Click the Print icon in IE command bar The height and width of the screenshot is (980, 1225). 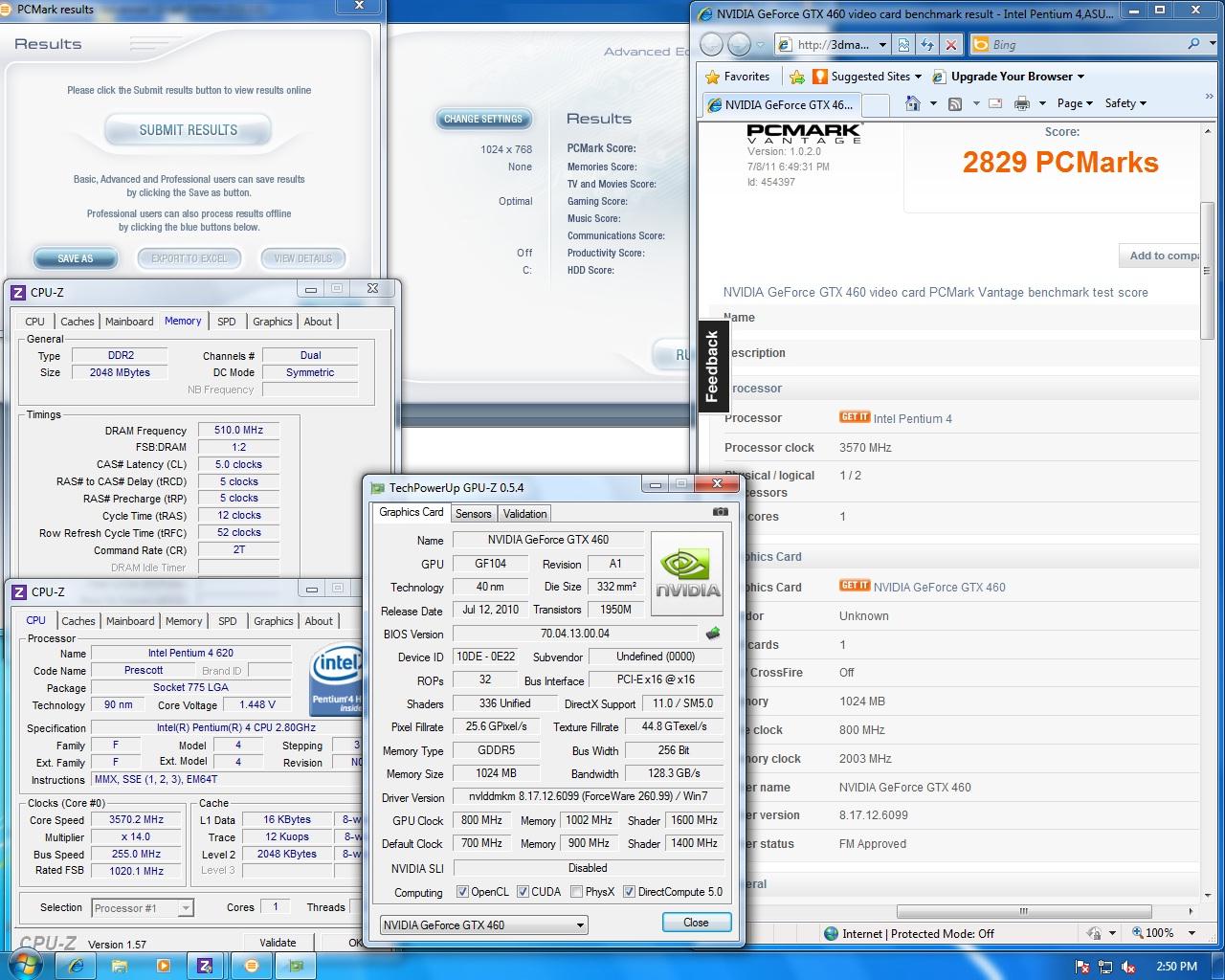(x=1021, y=103)
